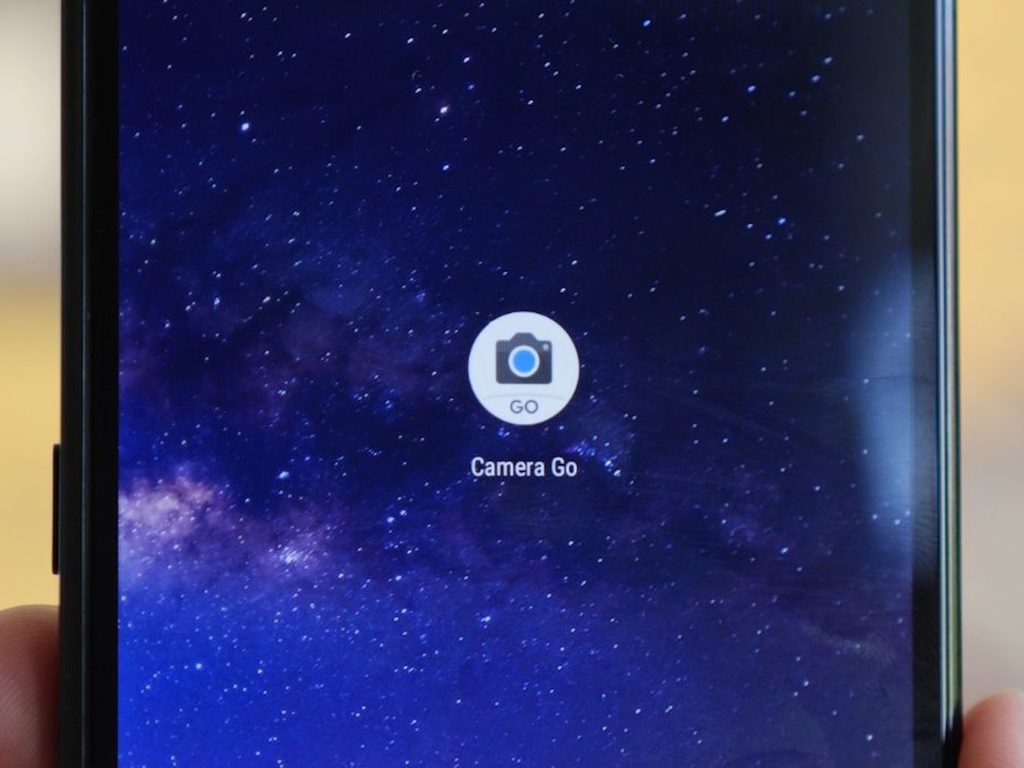1024x768 pixels.
Task: Tap the GO badge on the camera icon
Action: [x=524, y=407]
